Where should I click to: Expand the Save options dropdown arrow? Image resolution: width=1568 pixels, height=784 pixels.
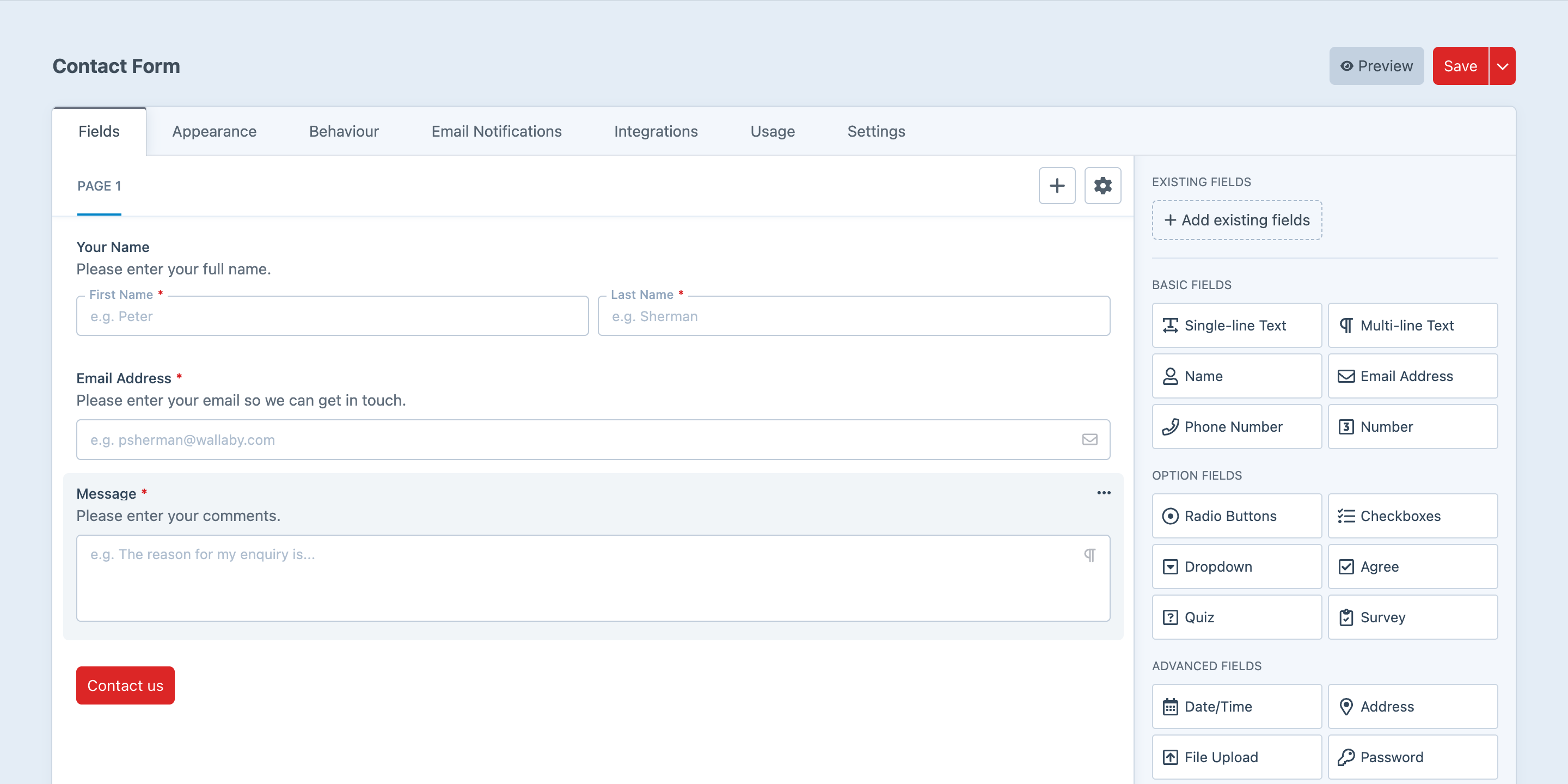click(1502, 66)
